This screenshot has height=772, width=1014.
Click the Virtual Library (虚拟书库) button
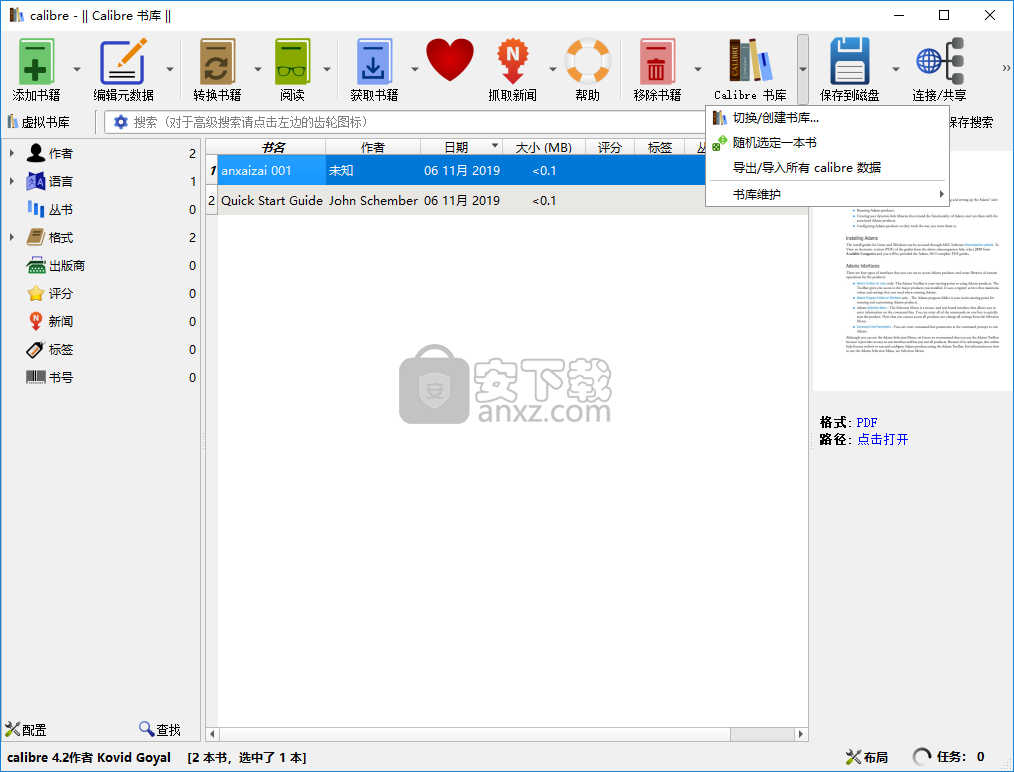(x=39, y=122)
